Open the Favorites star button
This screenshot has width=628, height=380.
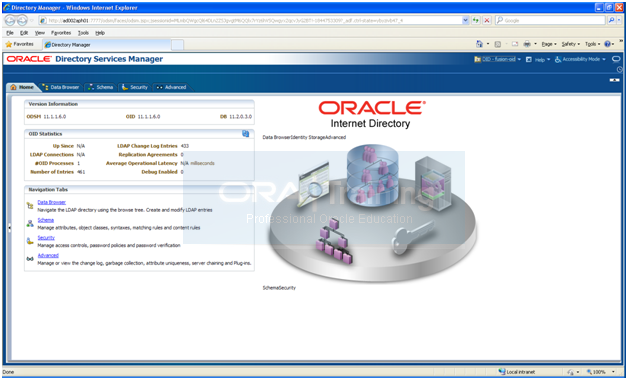19,44
